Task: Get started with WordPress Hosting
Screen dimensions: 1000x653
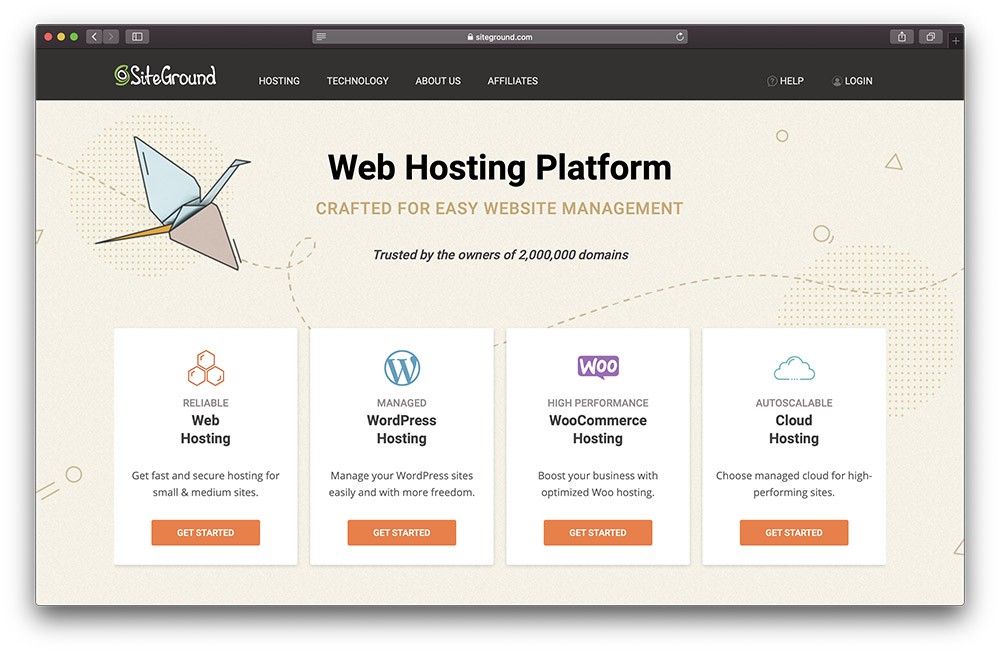Action: pyautogui.click(x=402, y=532)
